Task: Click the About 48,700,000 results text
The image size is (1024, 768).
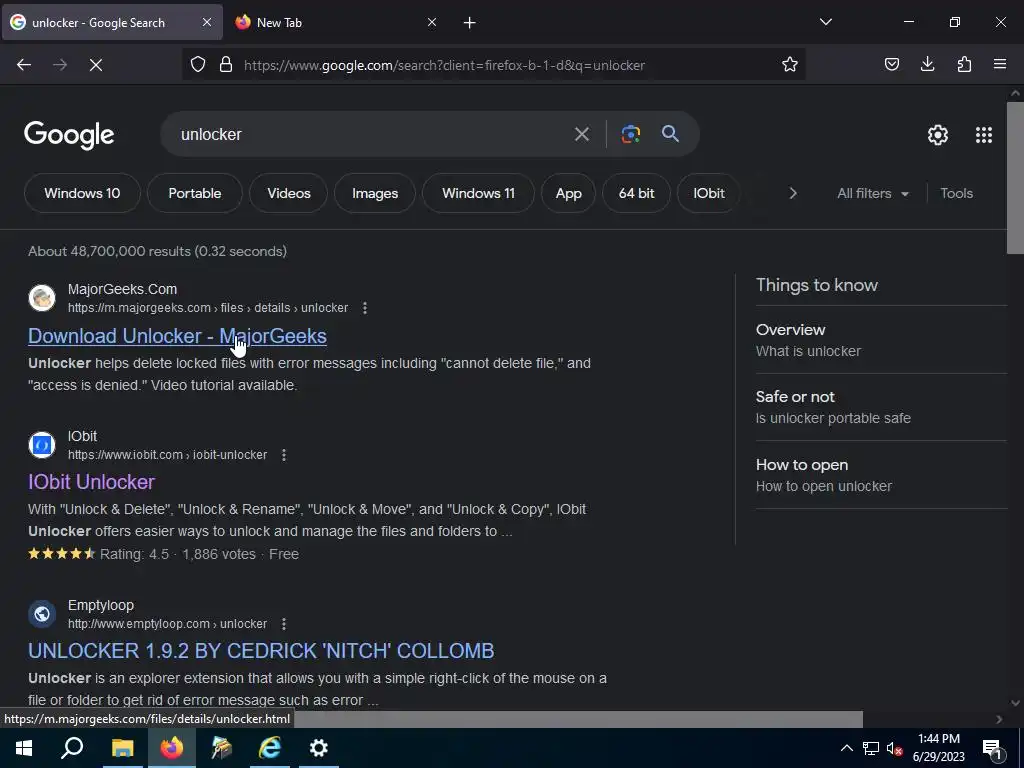Action: [157, 251]
